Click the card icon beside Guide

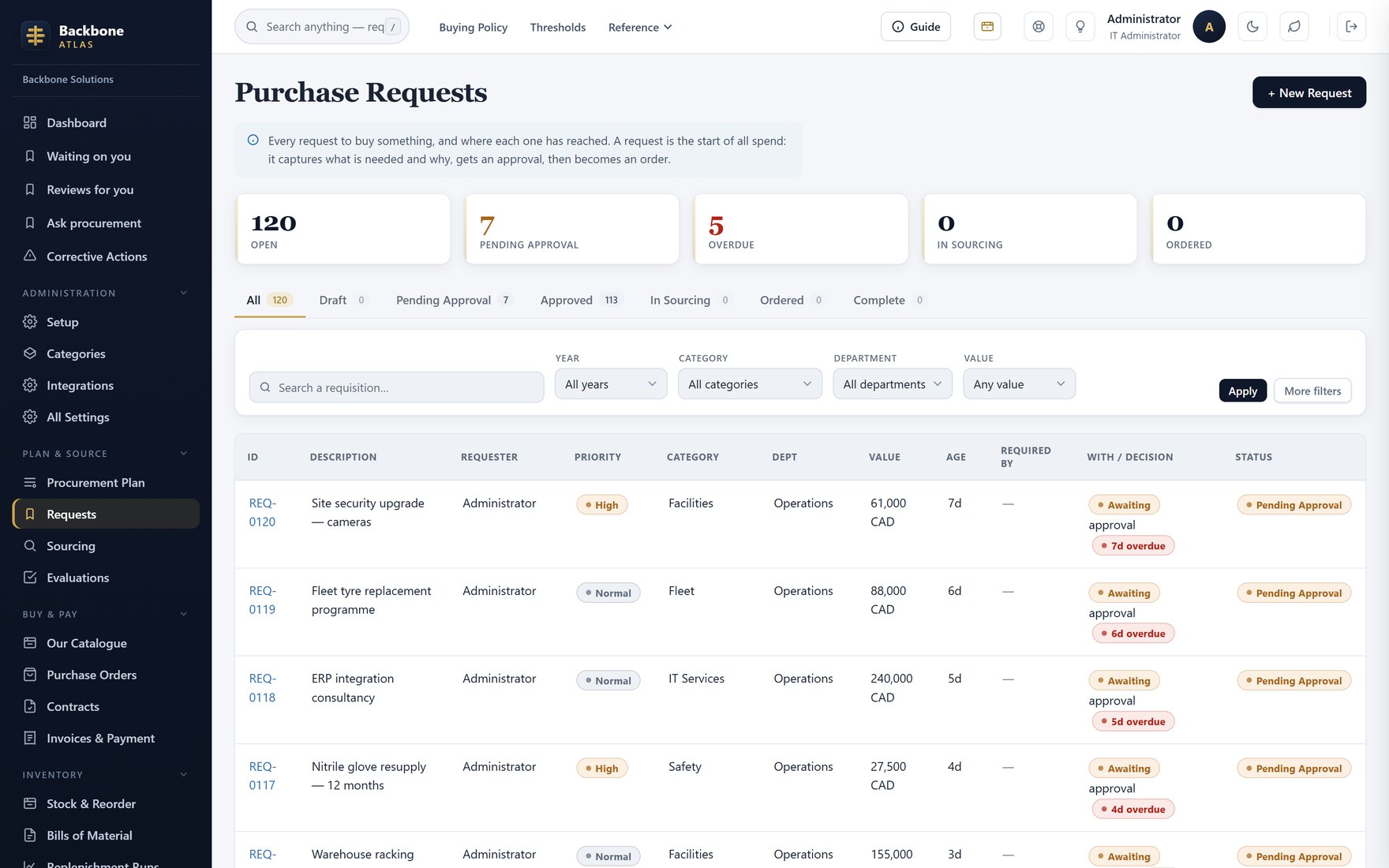pos(987,27)
